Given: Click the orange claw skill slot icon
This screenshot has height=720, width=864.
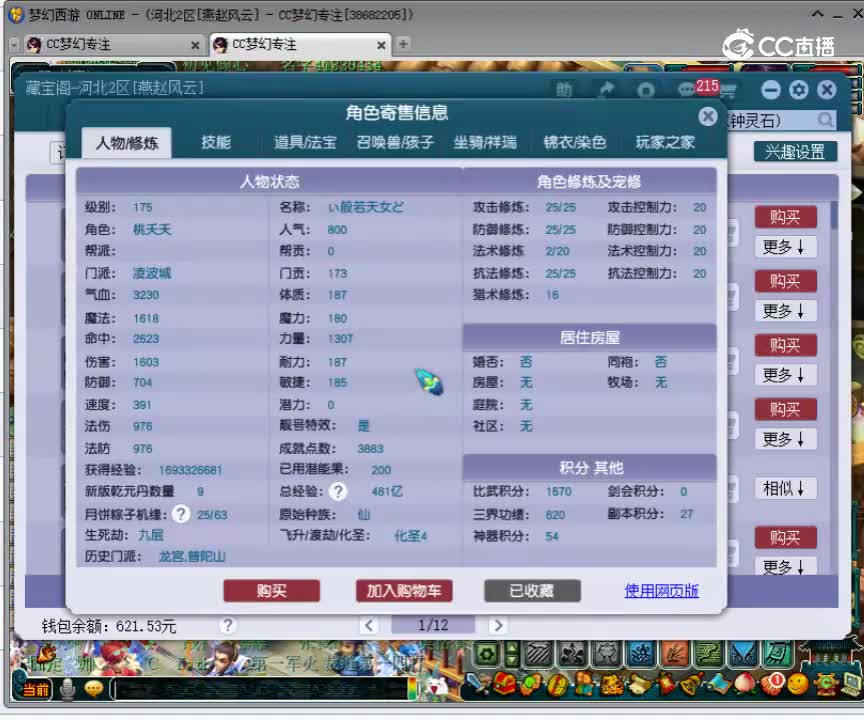Looking at the screenshot, I should point(674,654).
